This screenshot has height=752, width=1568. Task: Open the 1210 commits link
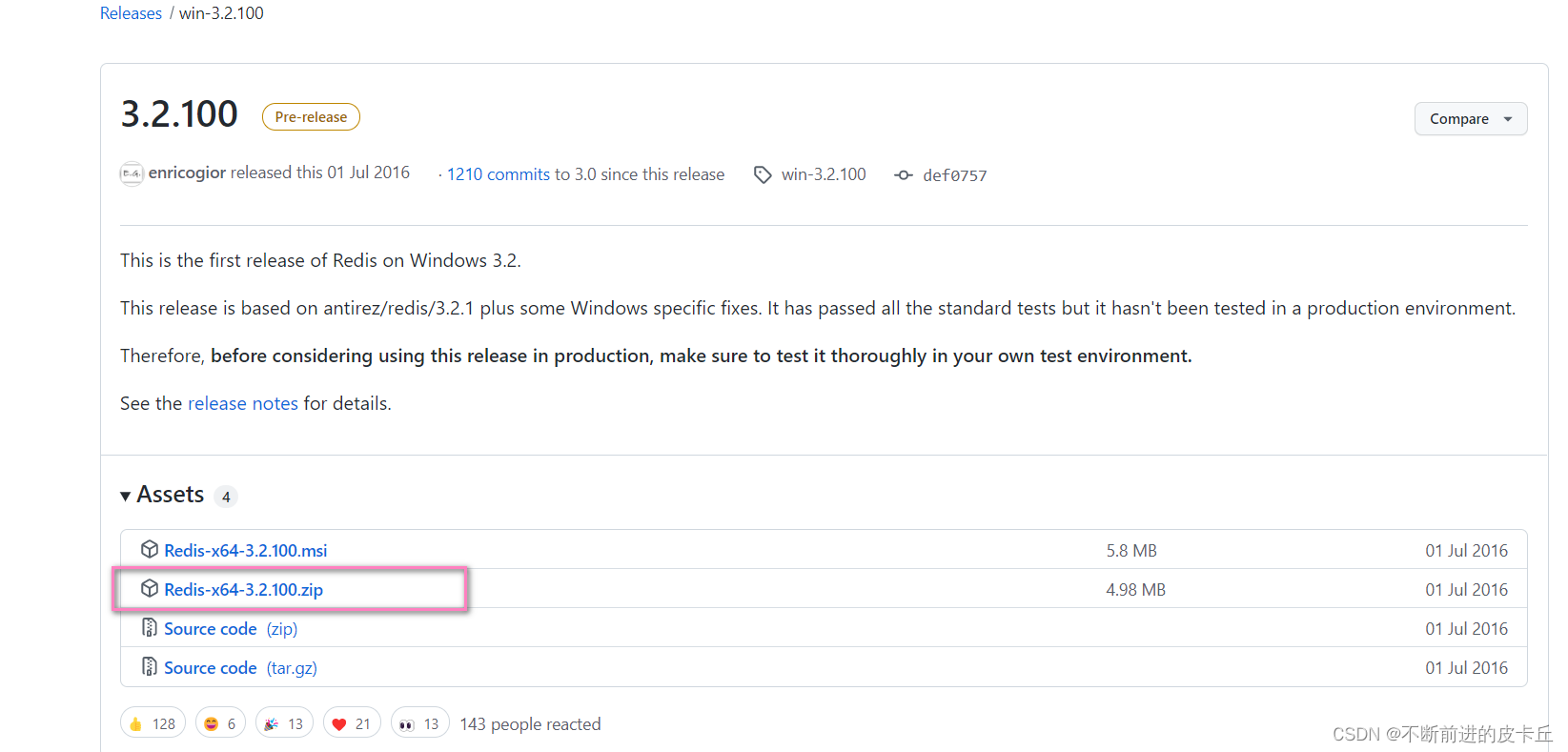point(499,174)
